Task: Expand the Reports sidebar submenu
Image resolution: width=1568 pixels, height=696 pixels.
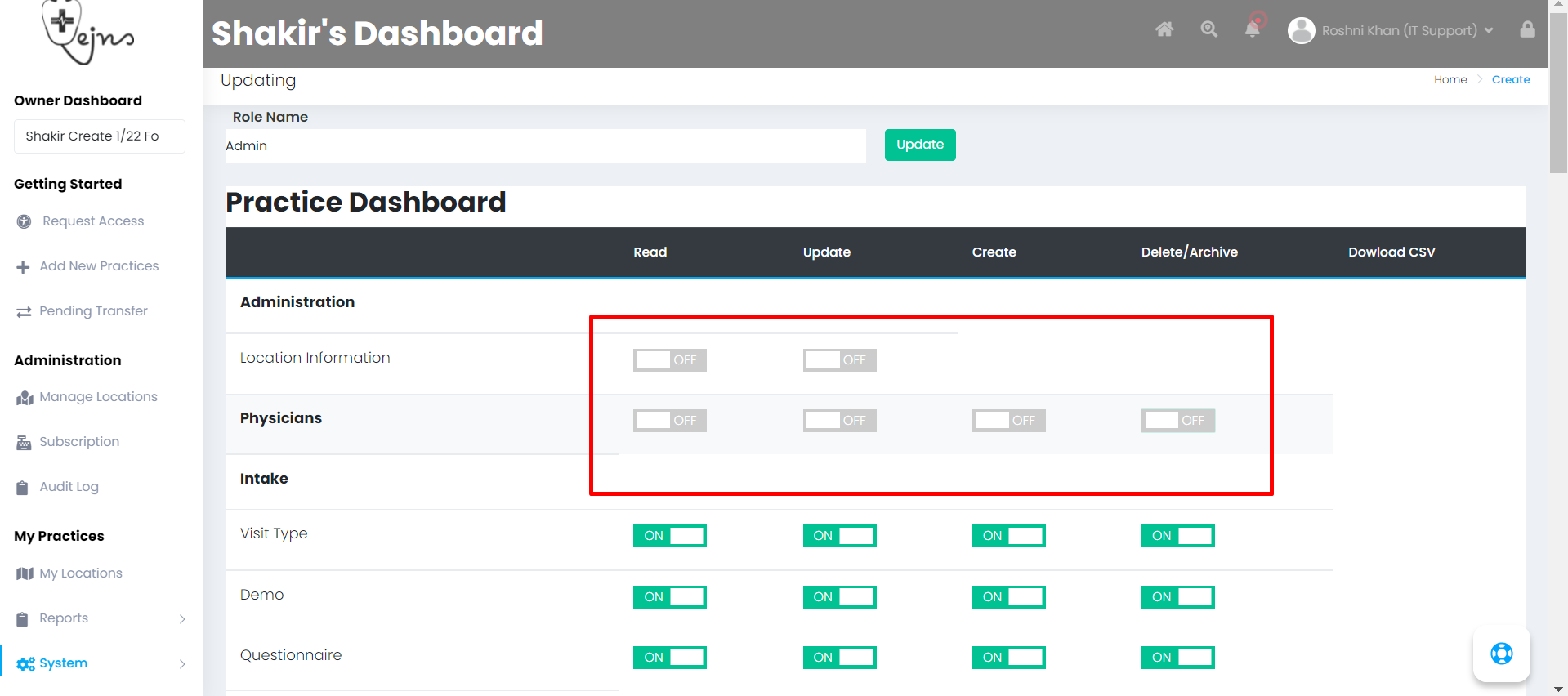Action: 181,619
